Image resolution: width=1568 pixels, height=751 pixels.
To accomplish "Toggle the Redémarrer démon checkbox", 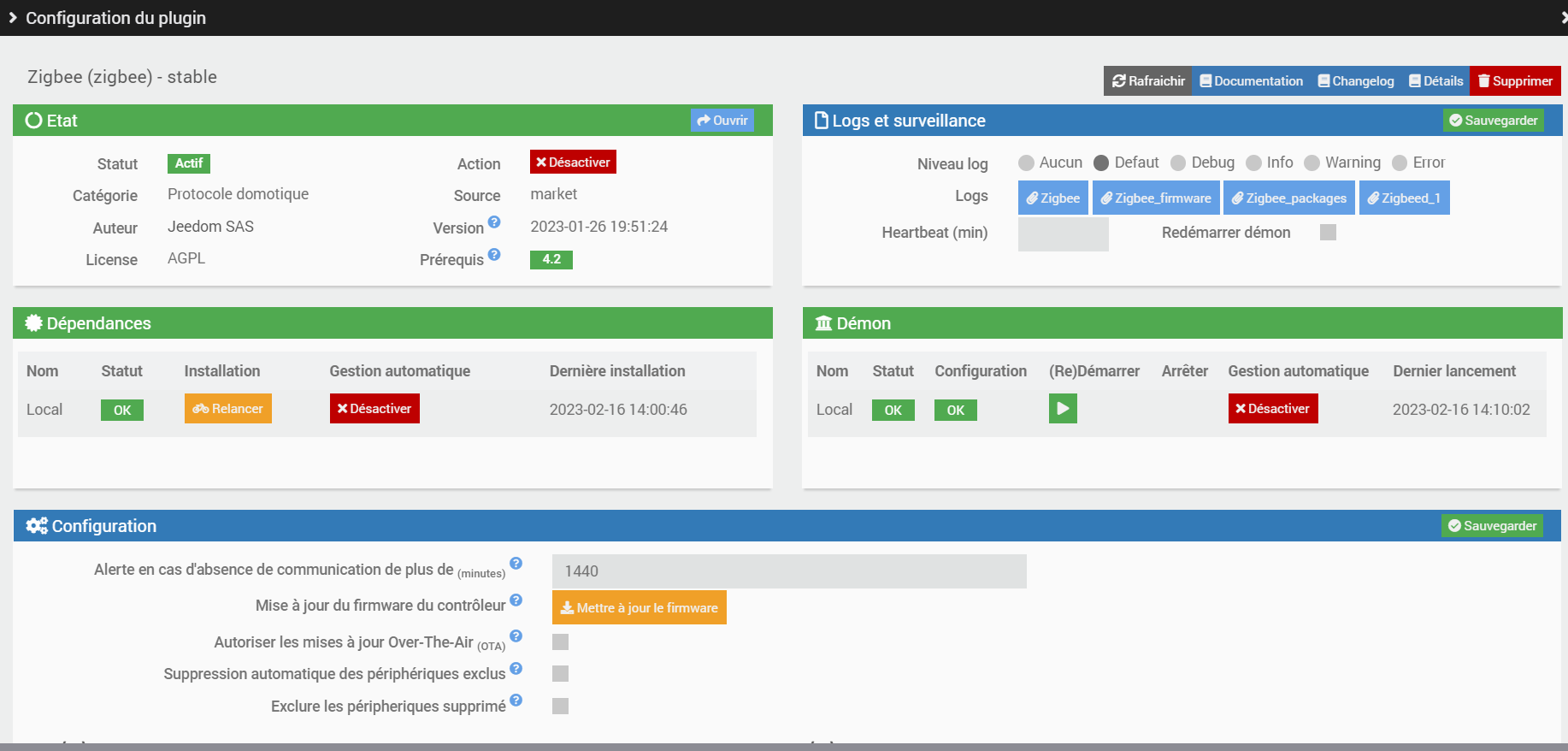I will coord(1328,233).
